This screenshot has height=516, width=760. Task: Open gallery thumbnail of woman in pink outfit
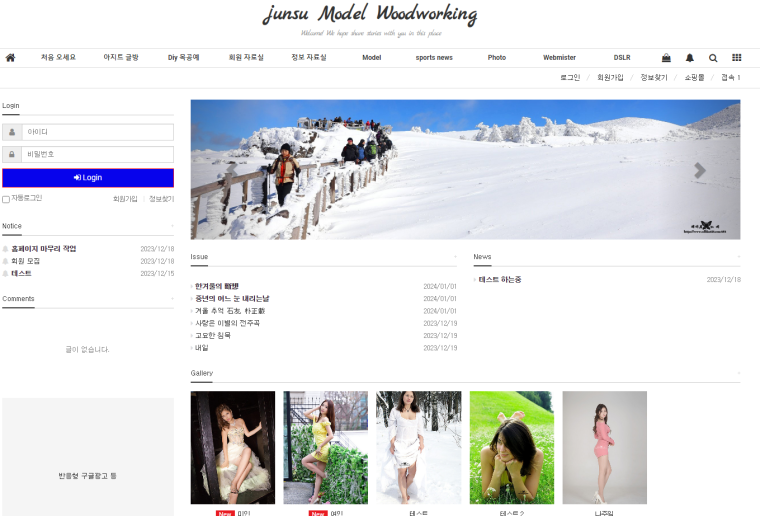tap(604, 447)
